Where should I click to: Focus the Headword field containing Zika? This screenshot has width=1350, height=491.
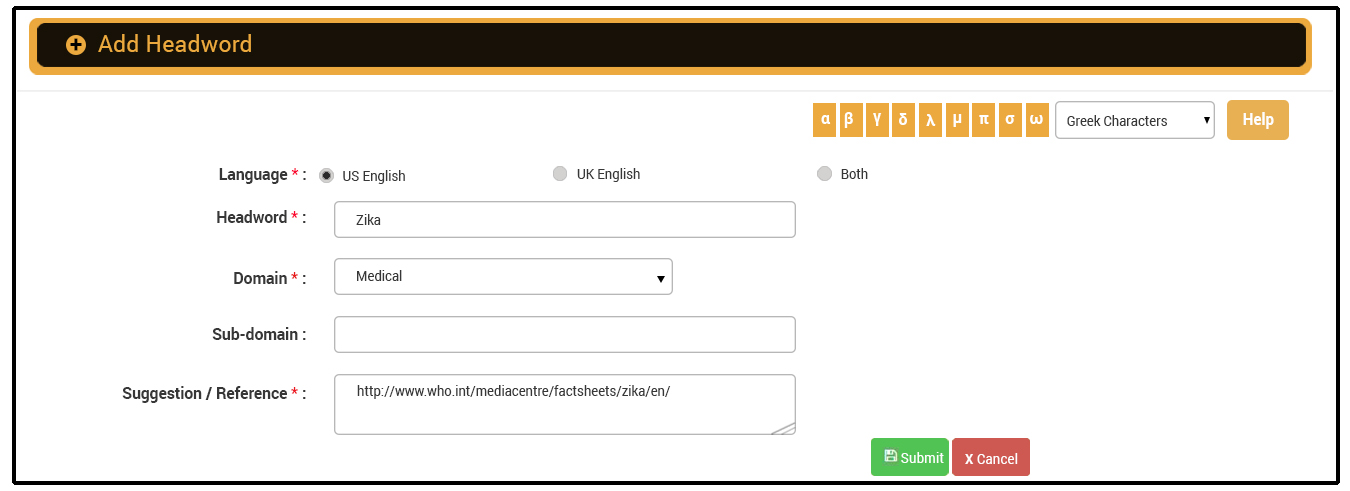coord(564,220)
